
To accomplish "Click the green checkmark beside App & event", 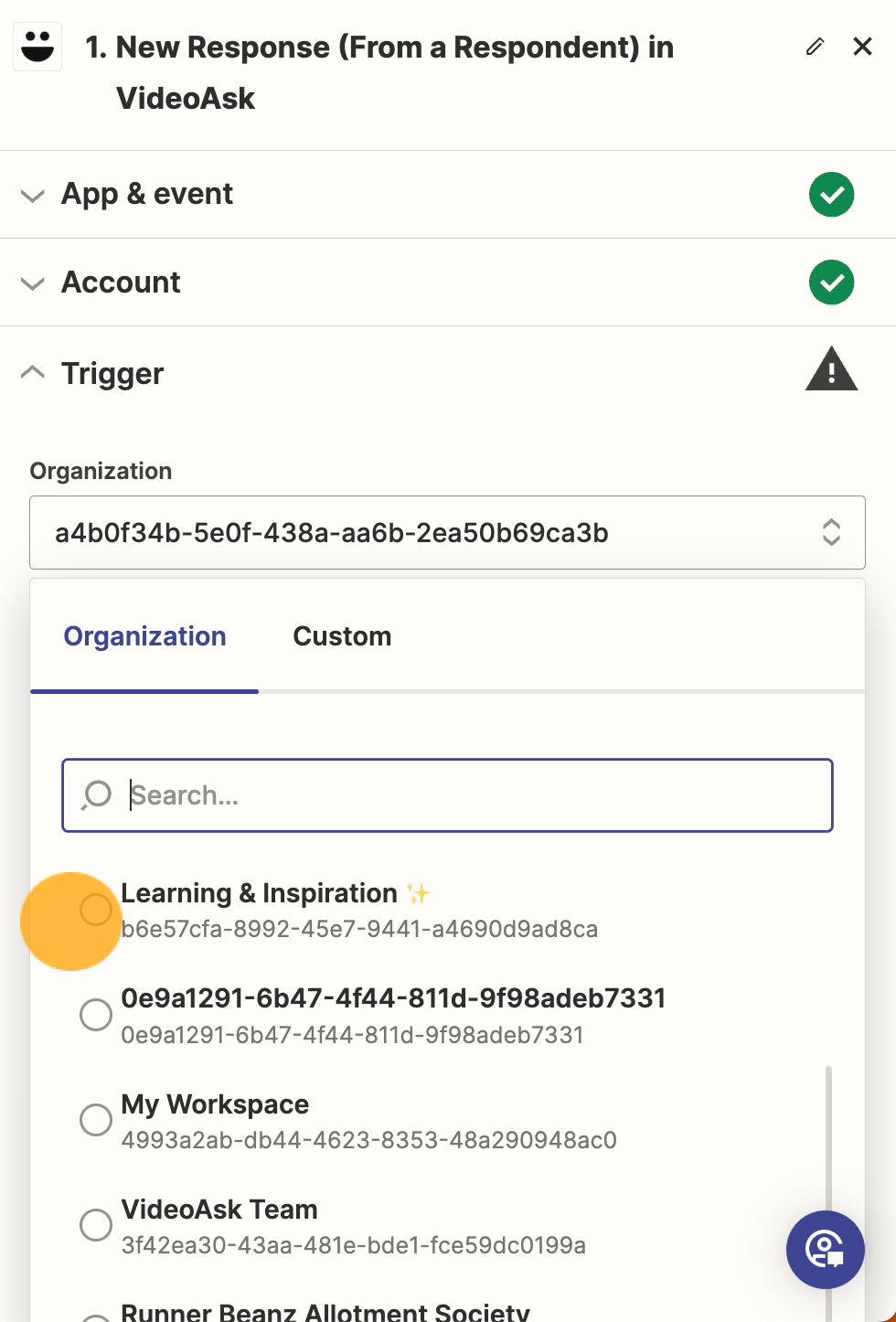I will point(831,195).
